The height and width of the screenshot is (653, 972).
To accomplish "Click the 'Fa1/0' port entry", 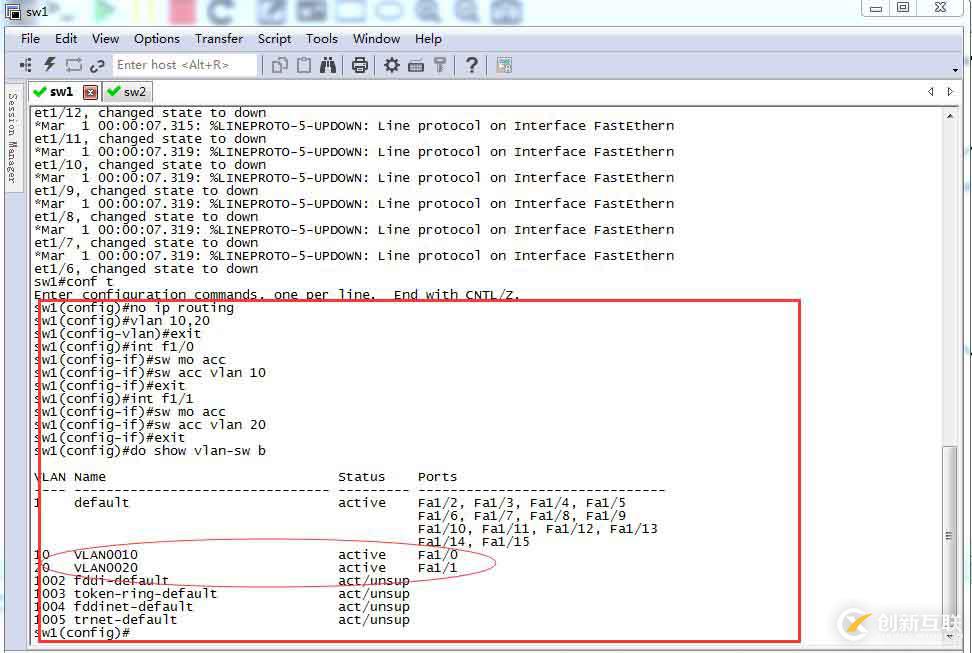I will (x=438, y=555).
